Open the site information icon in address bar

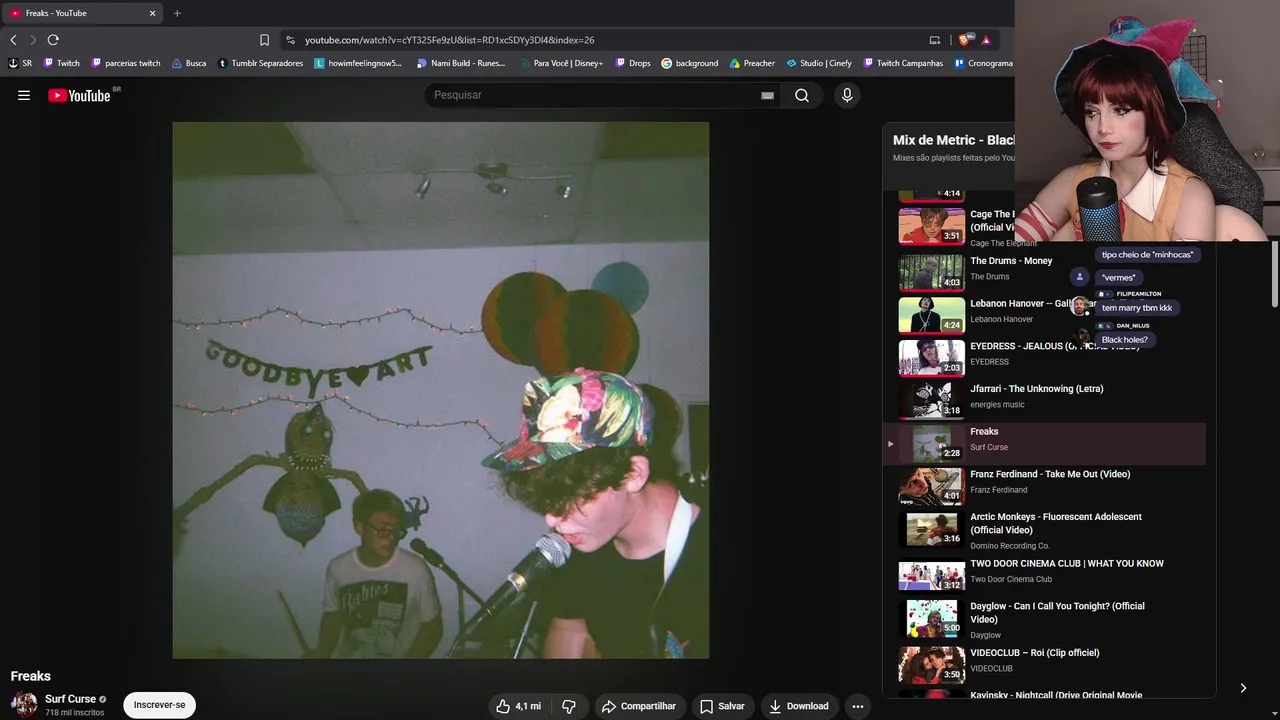point(290,40)
